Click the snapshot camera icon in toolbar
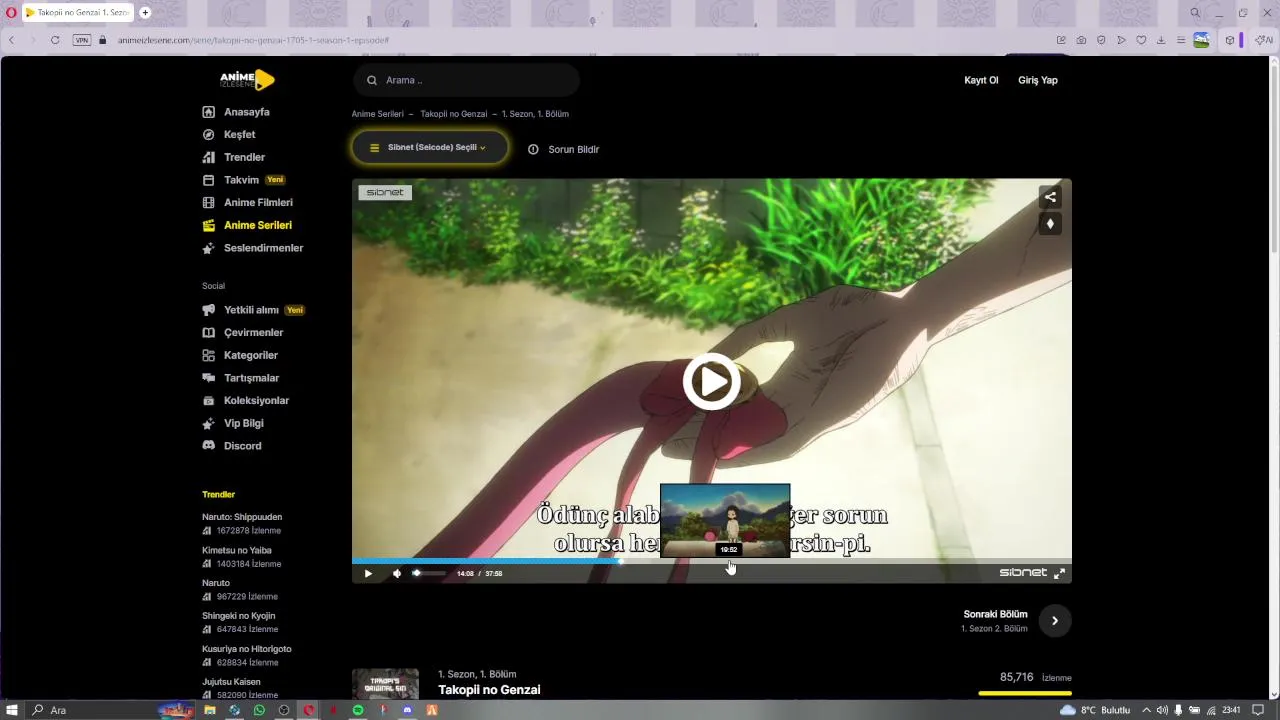The image size is (1280, 720). 1081,40
